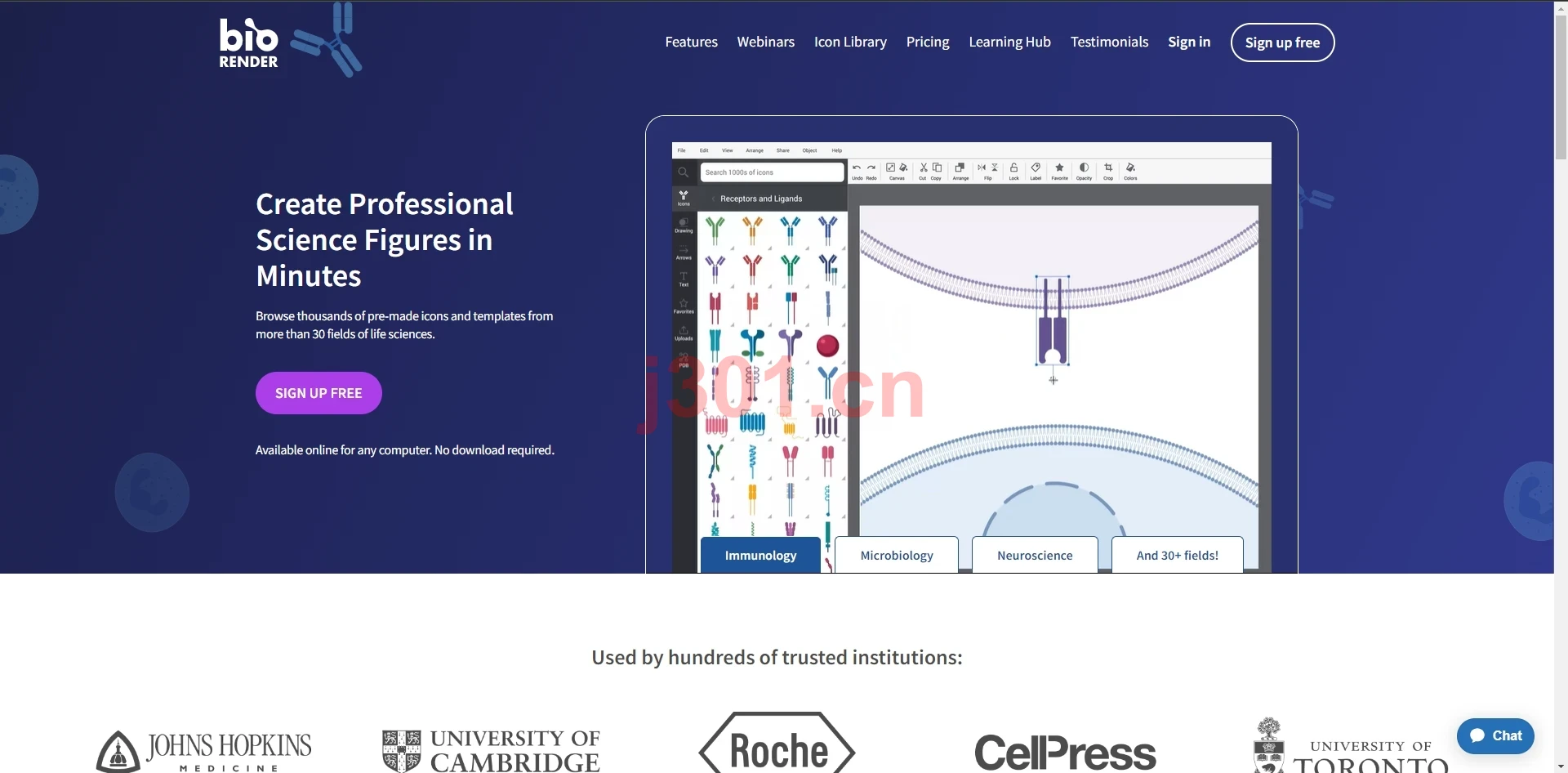
Task: Open the Icon Library link
Action: pos(850,42)
